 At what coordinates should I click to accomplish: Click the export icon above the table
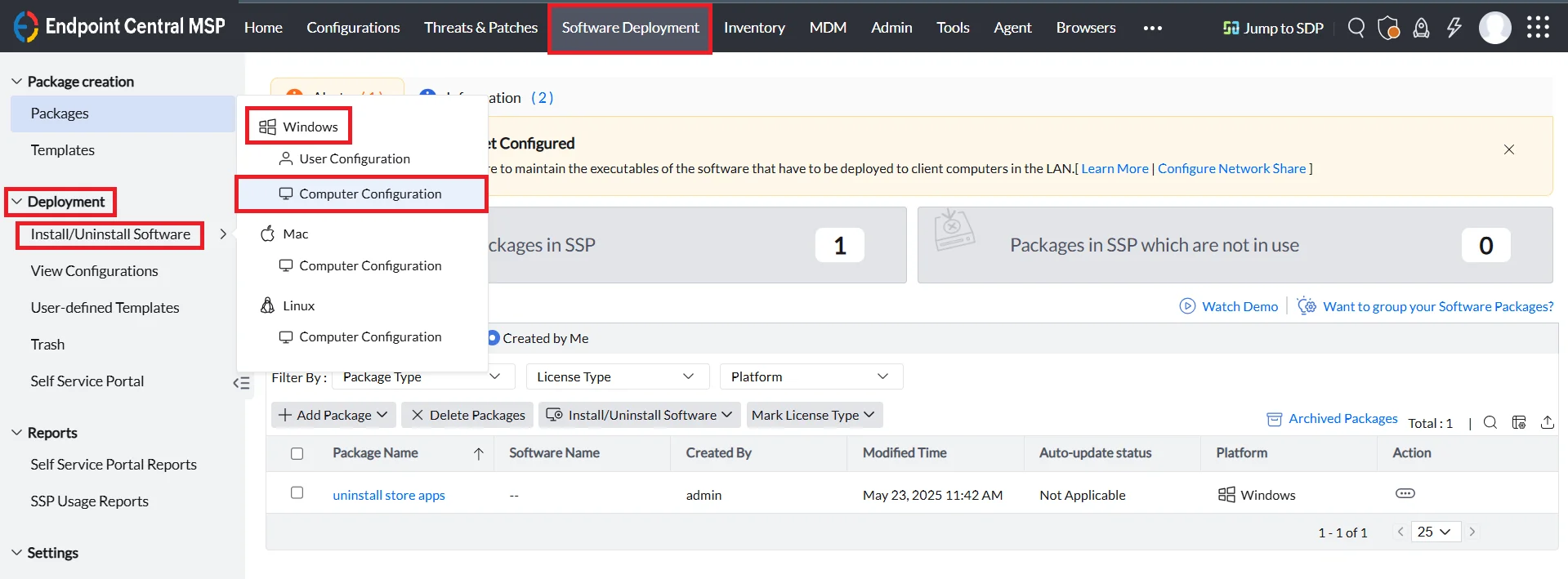1548,422
